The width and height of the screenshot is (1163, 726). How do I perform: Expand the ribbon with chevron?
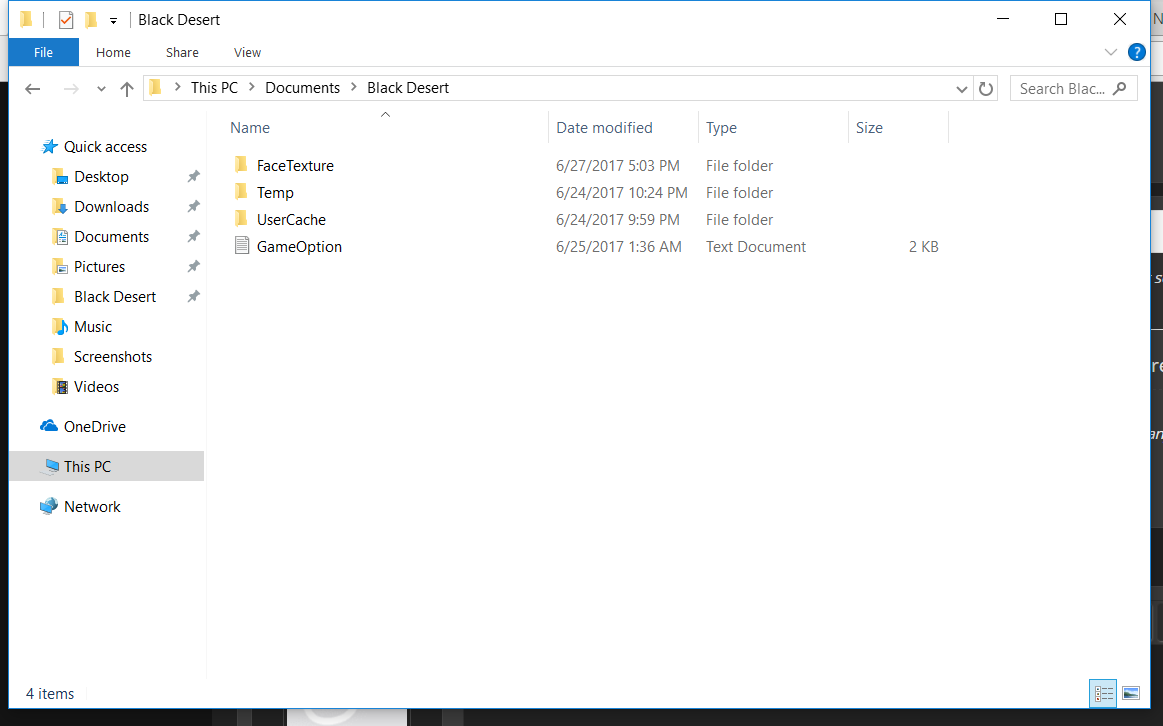point(1111,52)
